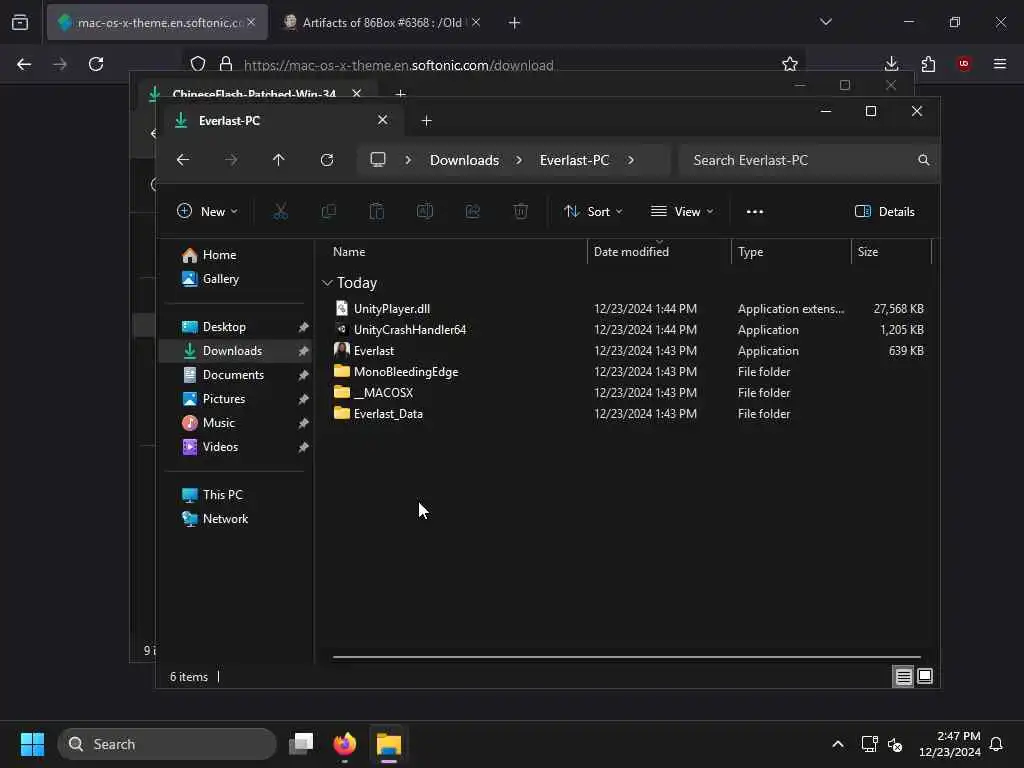
Task: Expand the chevron between Downloads and Everlast-PC
Action: pos(519,160)
